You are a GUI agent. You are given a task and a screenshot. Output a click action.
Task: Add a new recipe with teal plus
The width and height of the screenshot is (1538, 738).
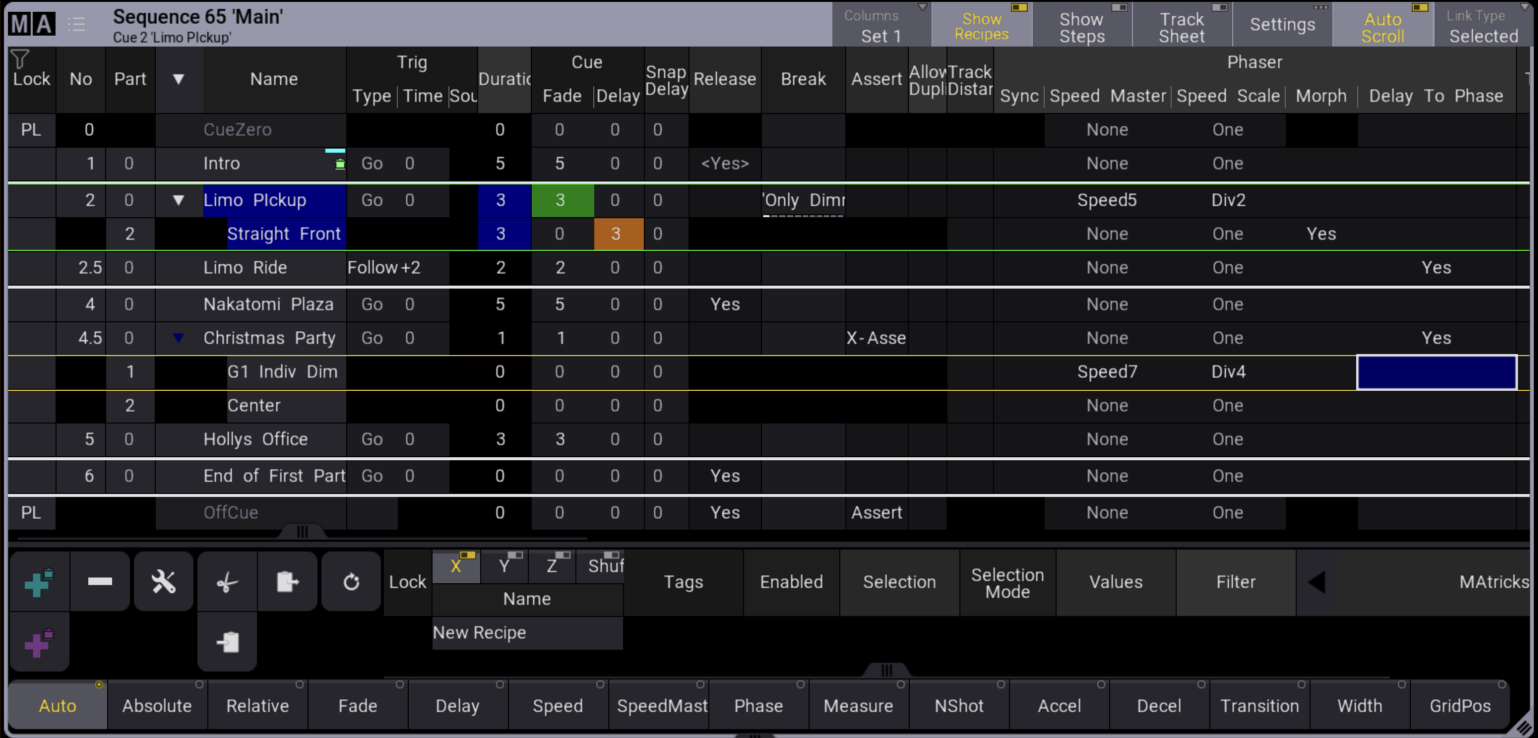39,582
